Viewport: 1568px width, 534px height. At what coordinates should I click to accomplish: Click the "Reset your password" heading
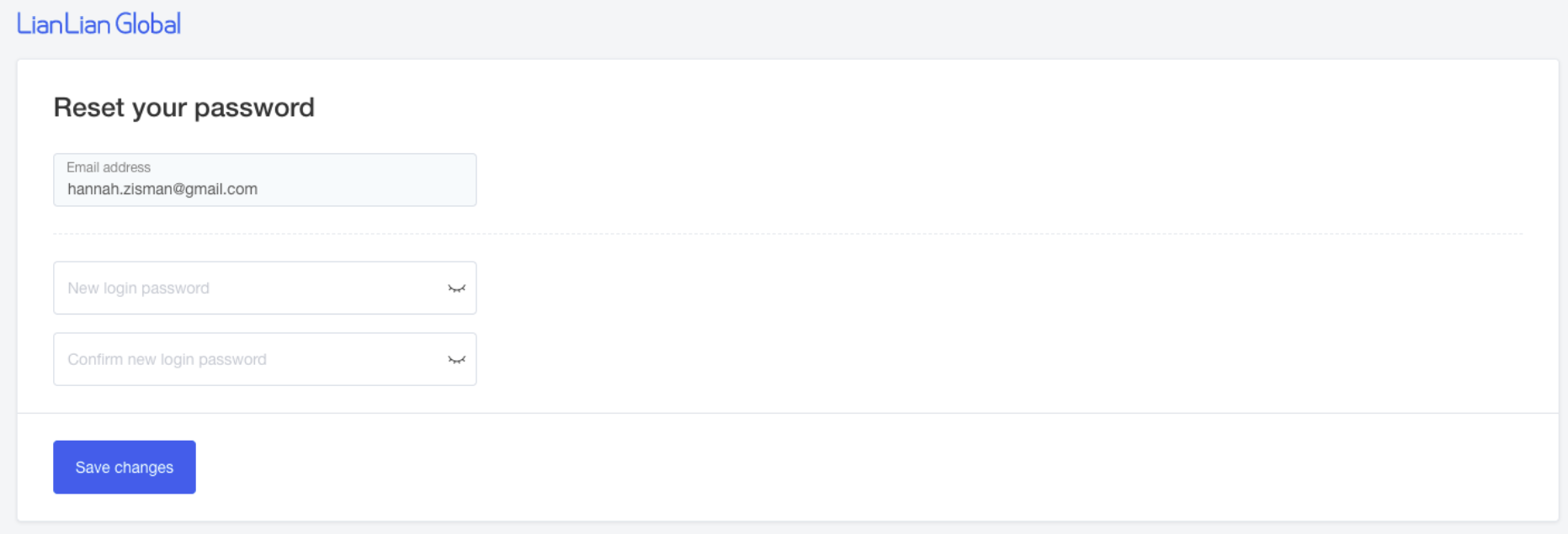183,108
